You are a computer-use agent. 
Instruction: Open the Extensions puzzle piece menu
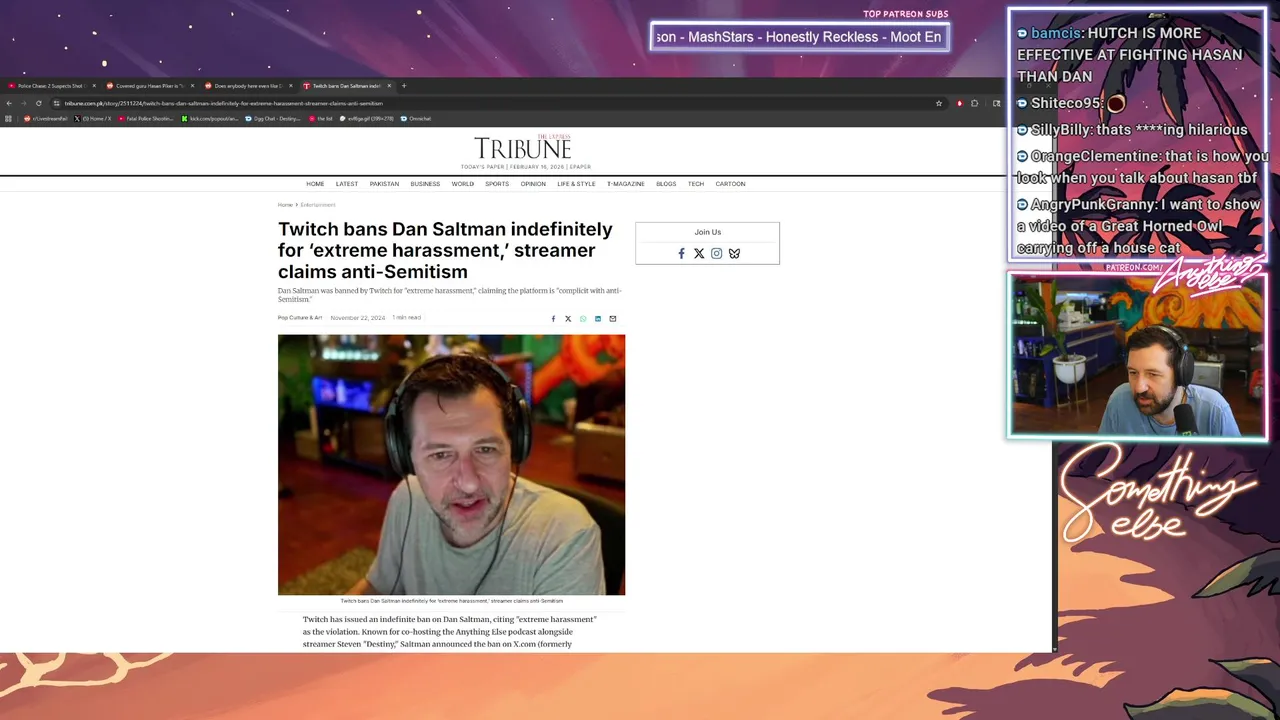coord(975,103)
